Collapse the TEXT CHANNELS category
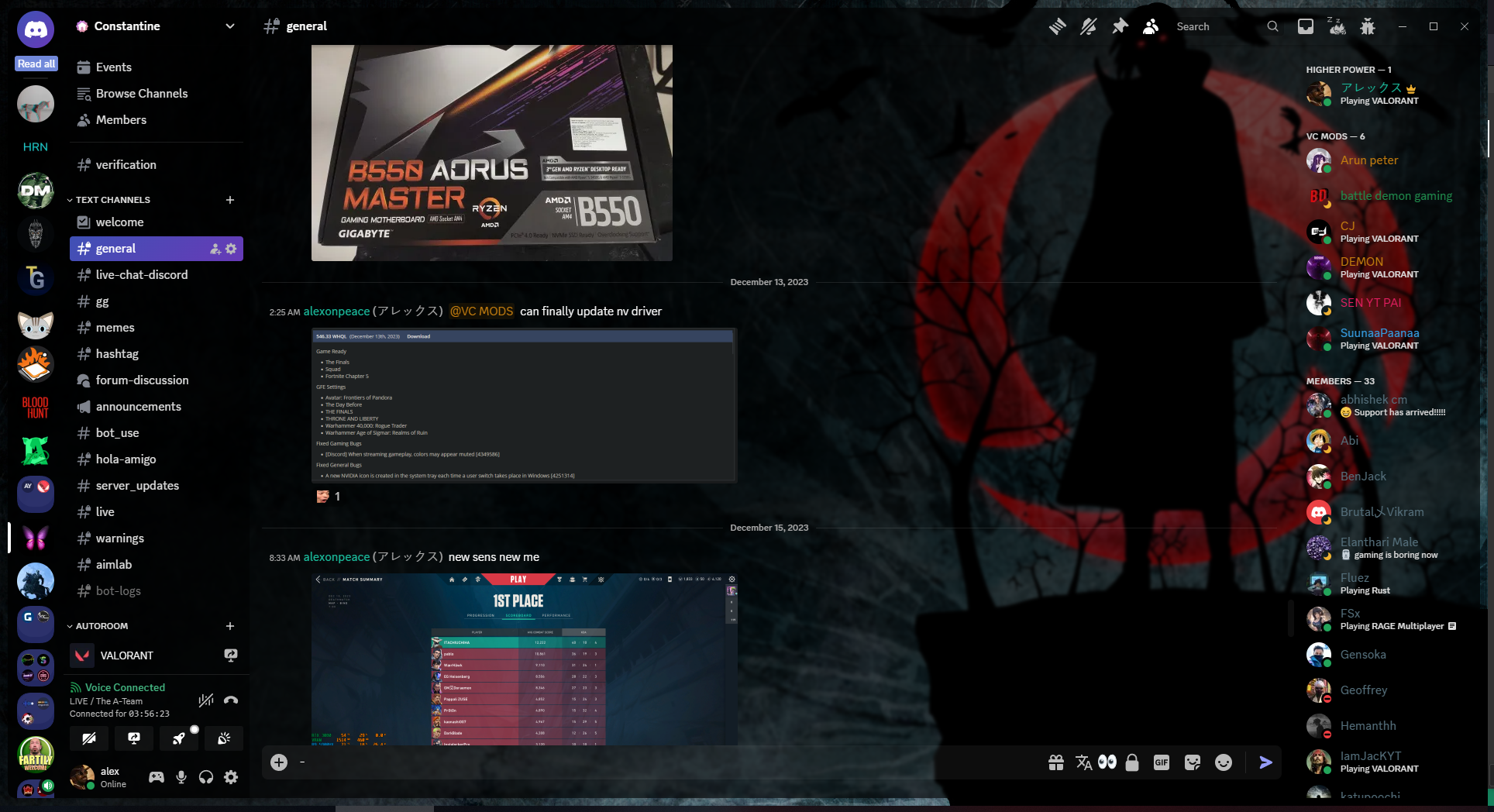 [x=108, y=200]
